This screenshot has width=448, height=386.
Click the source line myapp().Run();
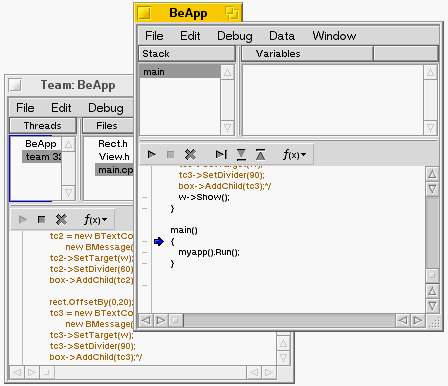(209, 252)
